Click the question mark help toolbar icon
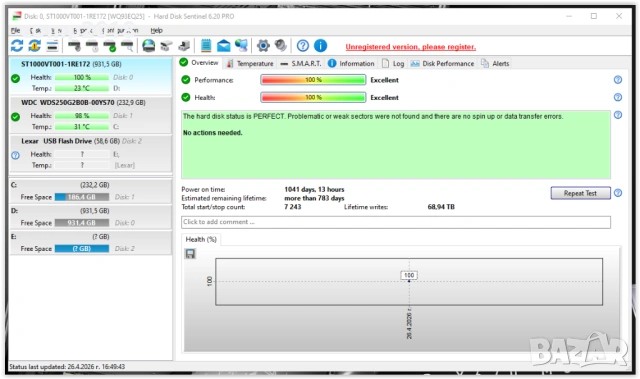This screenshot has width=640, height=379. pyautogui.click(x=302, y=46)
